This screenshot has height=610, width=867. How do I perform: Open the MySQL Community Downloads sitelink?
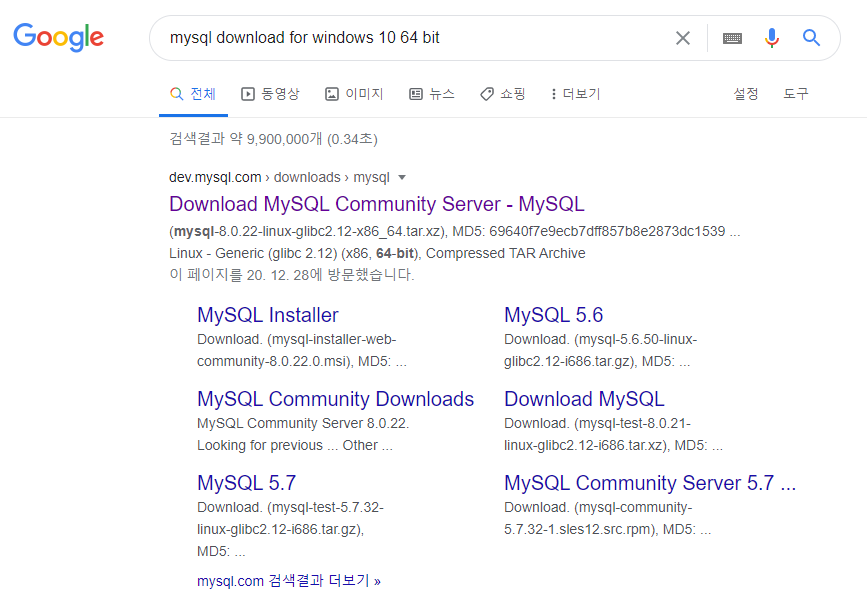336,399
